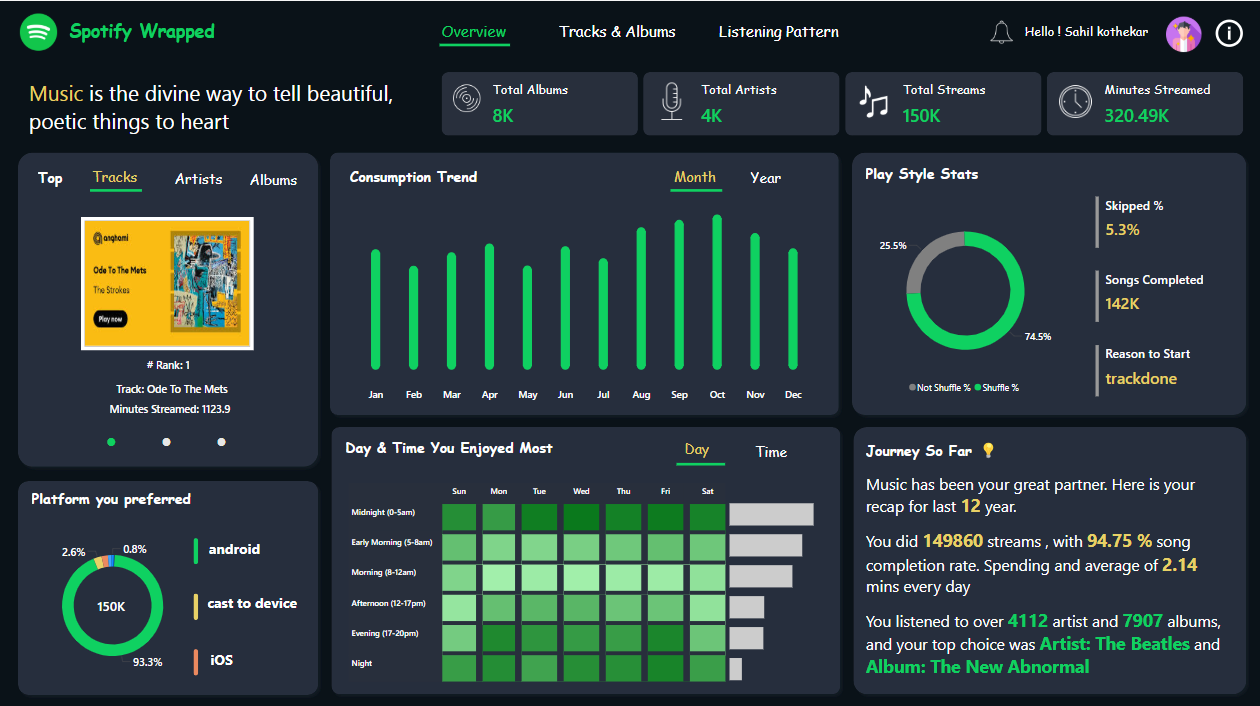This screenshot has height=706, width=1260.
Task: Switch Consumption Trend to Year
Action: [766, 178]
